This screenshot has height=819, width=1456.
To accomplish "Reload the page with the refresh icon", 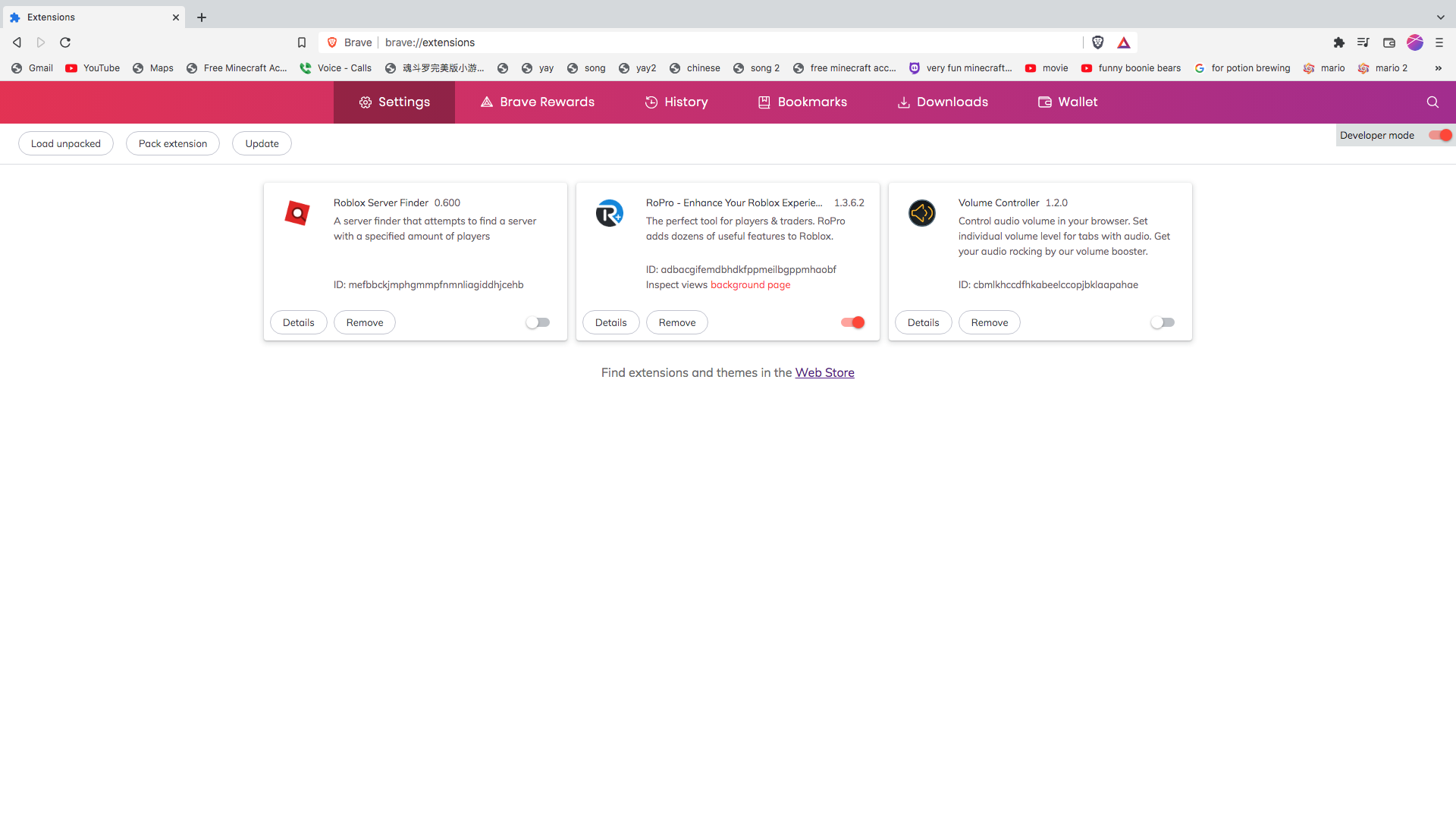I will click(65, 42).
